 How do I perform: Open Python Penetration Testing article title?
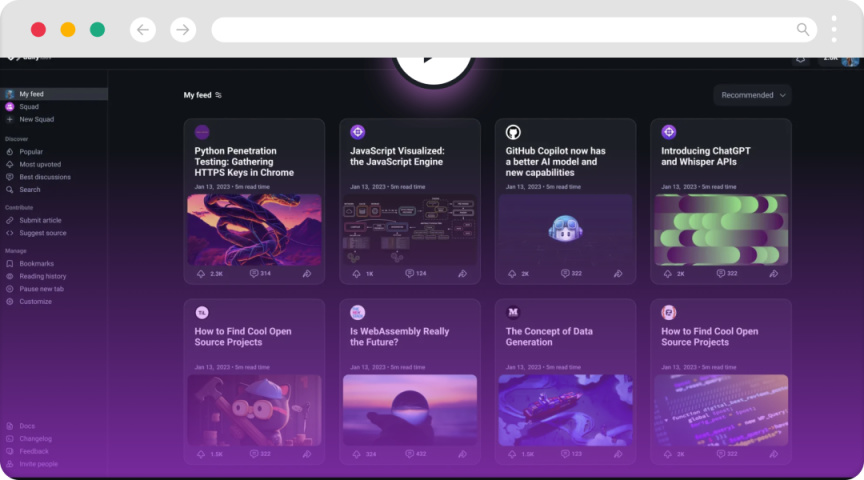point(244,161)
